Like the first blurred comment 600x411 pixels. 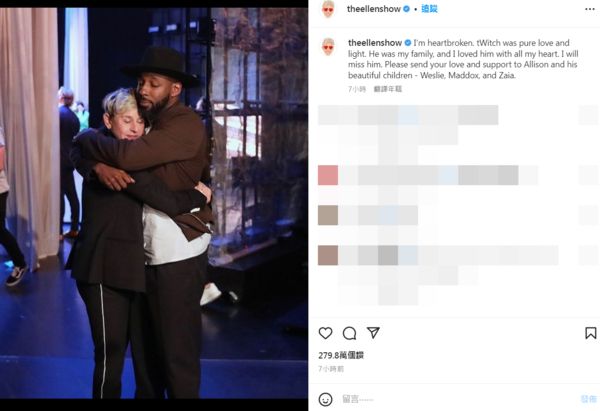click(x=589, y=115)
